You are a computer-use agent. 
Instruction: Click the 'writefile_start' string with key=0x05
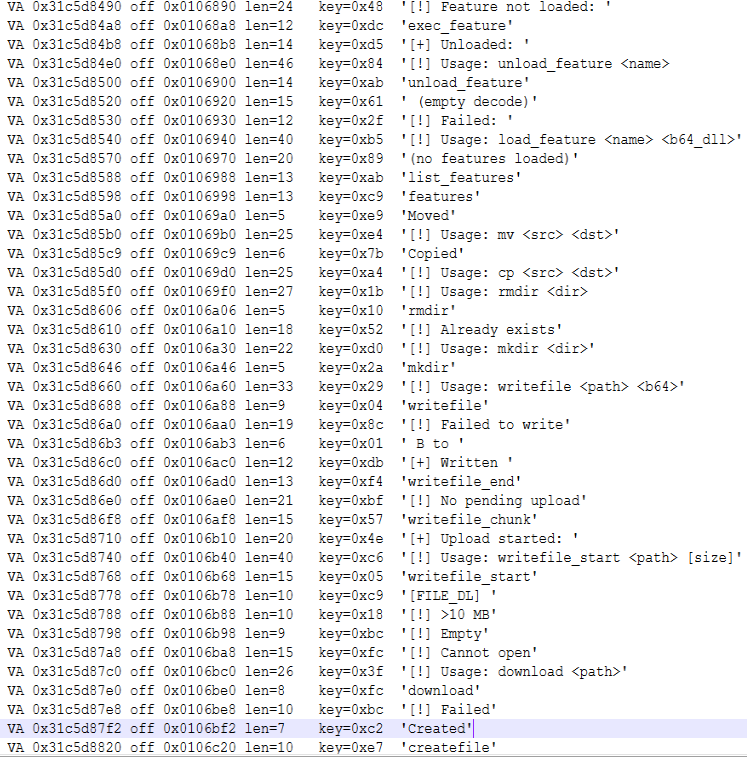point(469,576)
